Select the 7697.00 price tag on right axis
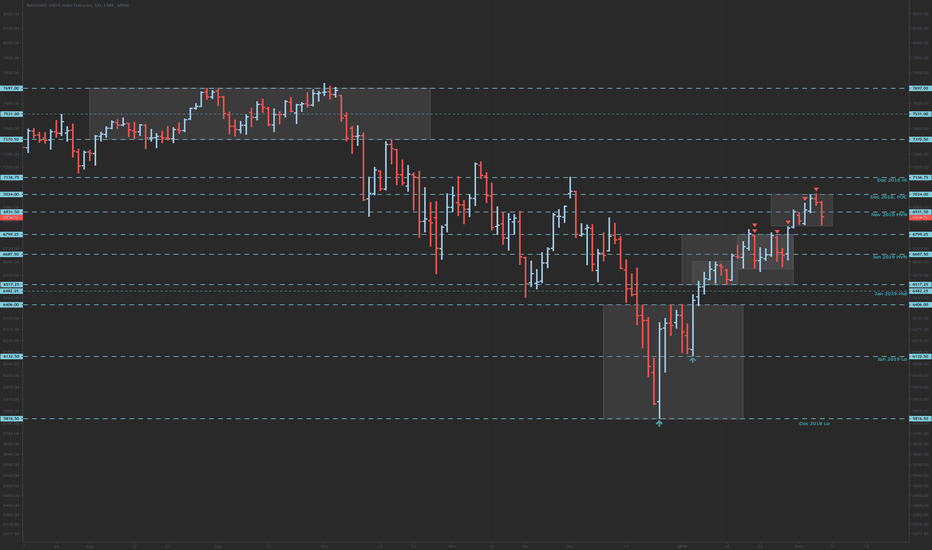The height and width of the screenshot is (550, 932). tap(920, 88)
